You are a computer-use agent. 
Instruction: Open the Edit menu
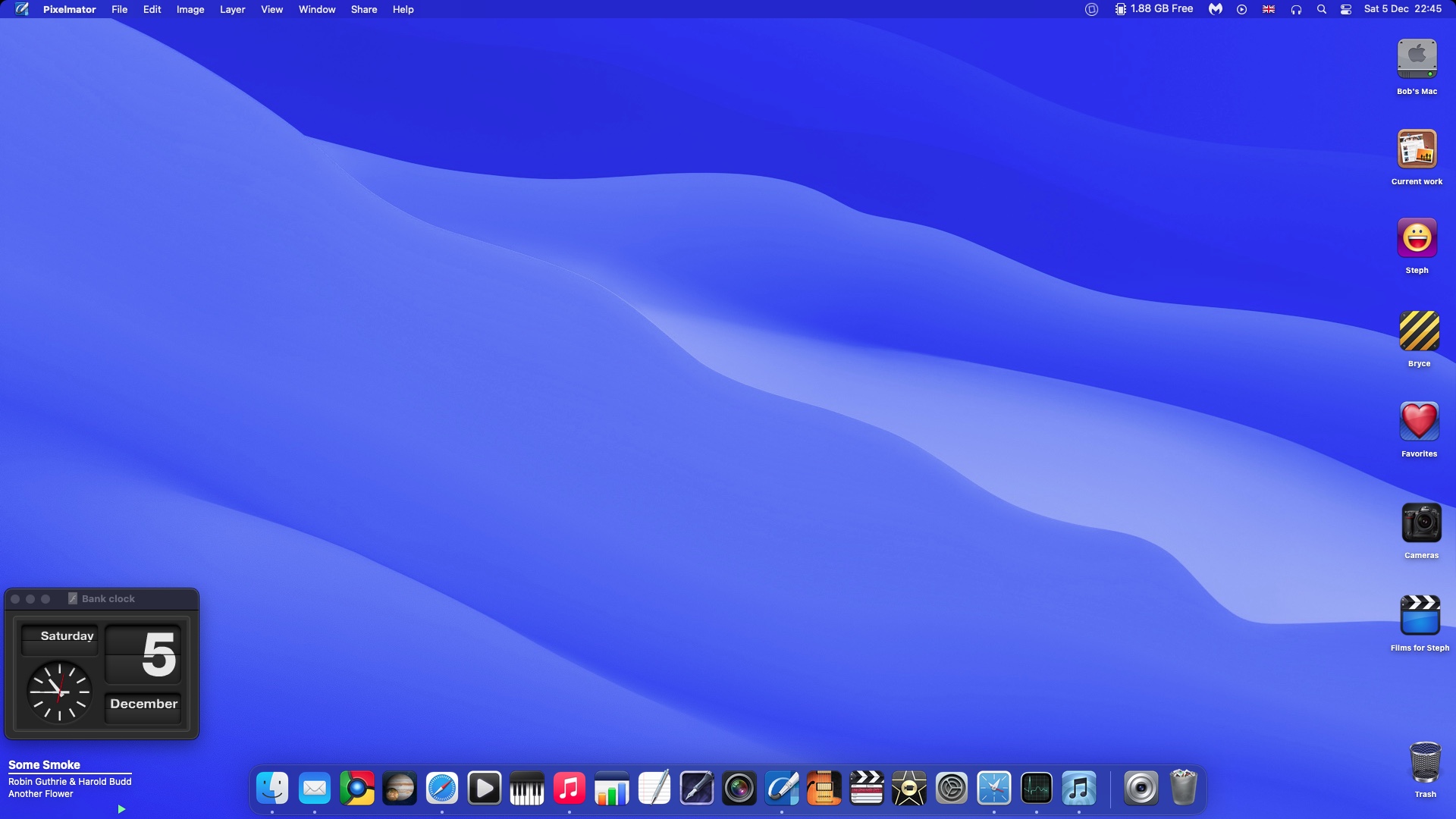[152, 9]
